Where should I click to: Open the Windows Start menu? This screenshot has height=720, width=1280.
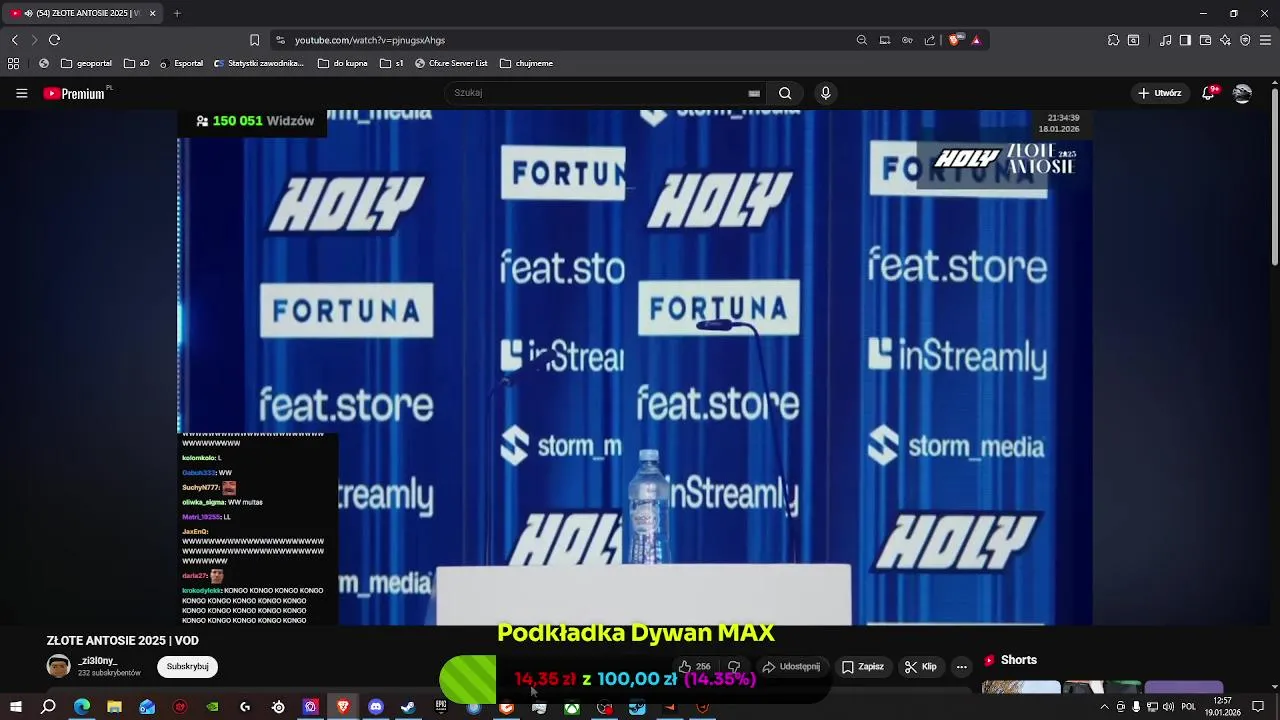click(16, 707)
